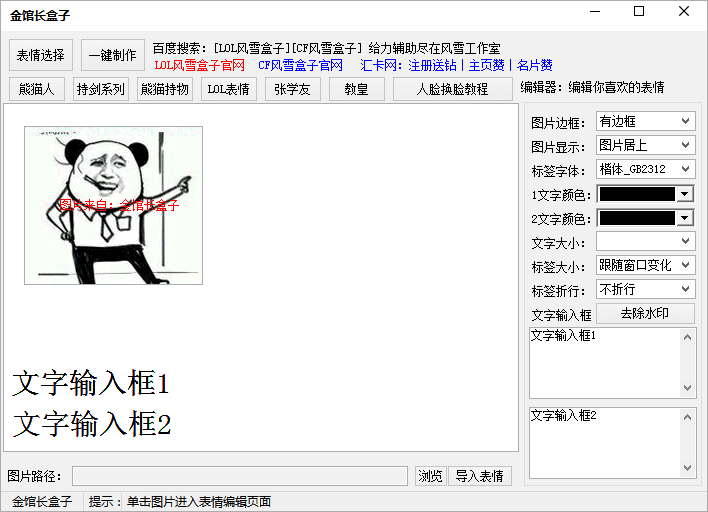Click the 去除水印 button
Screen dimensions: 708x512
coord(645,313)
